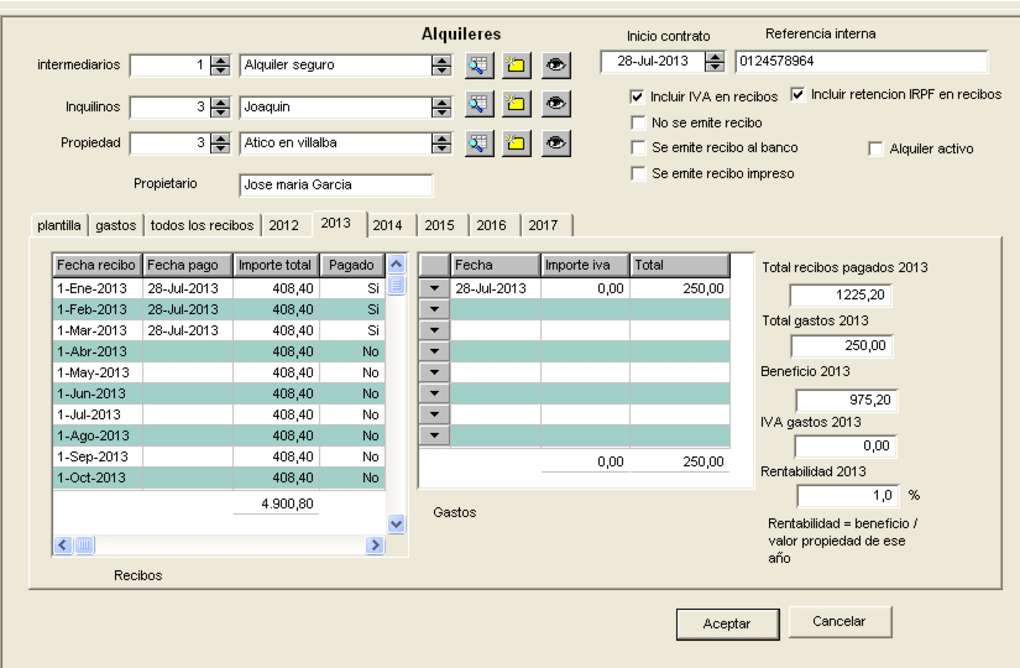View intermediarios details with eye icon

pos(556,65)
